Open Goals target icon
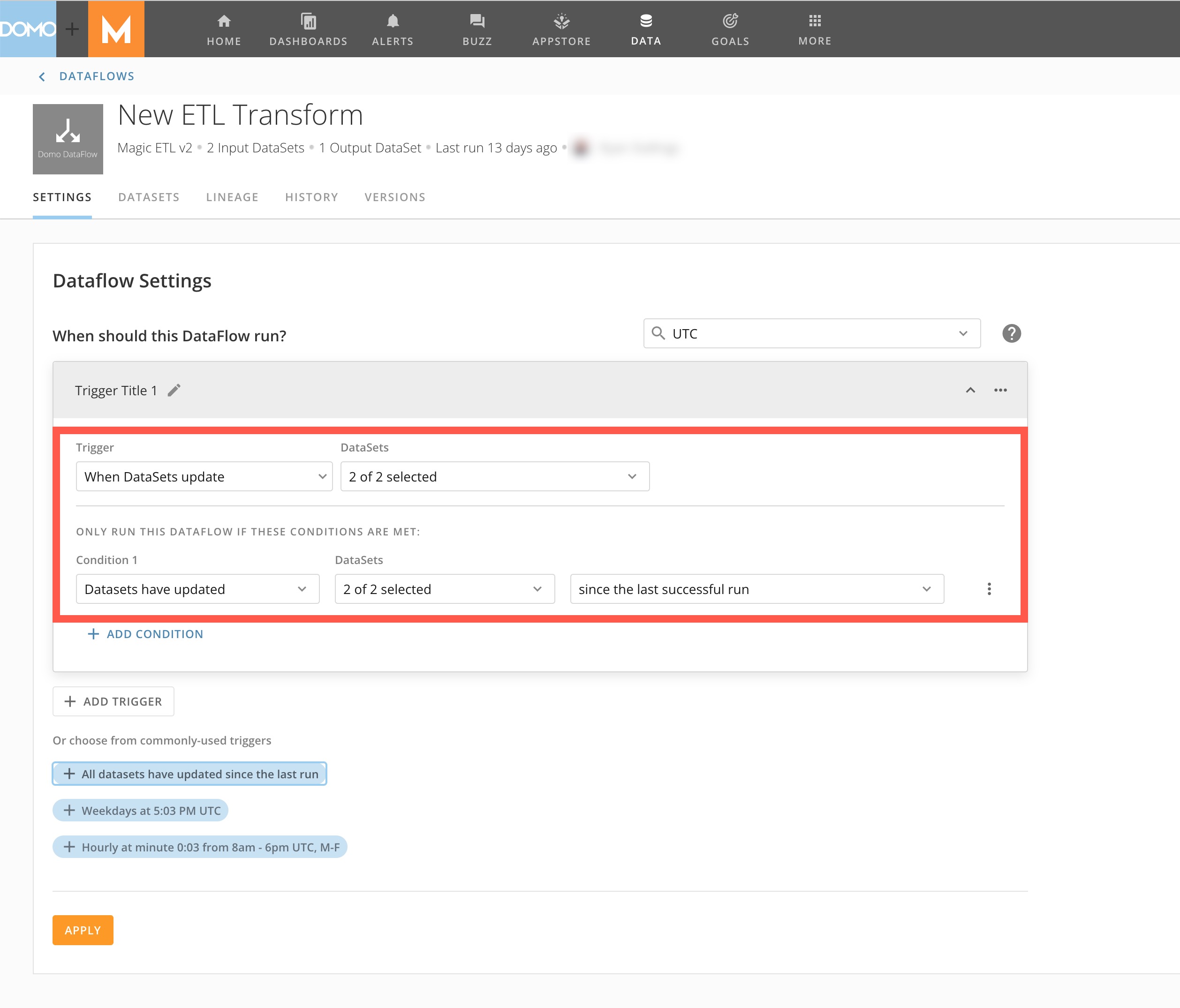 (730, 29)
